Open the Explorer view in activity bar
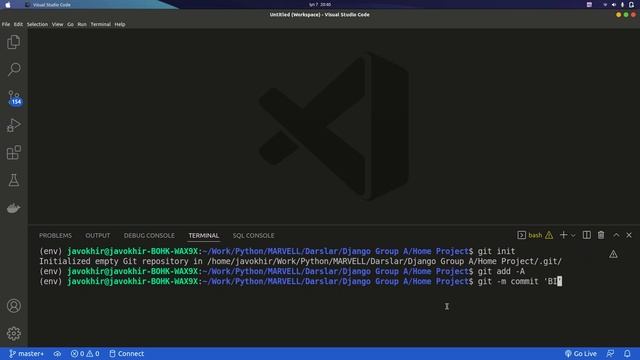This screenshot has height=360, width=640. point(14,42)
